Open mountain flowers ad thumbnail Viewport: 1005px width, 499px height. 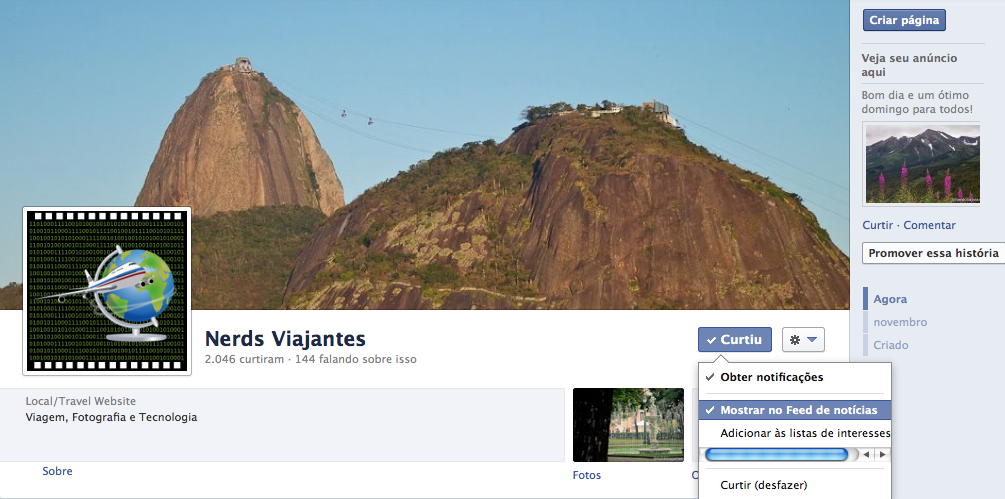pos(923,164)
